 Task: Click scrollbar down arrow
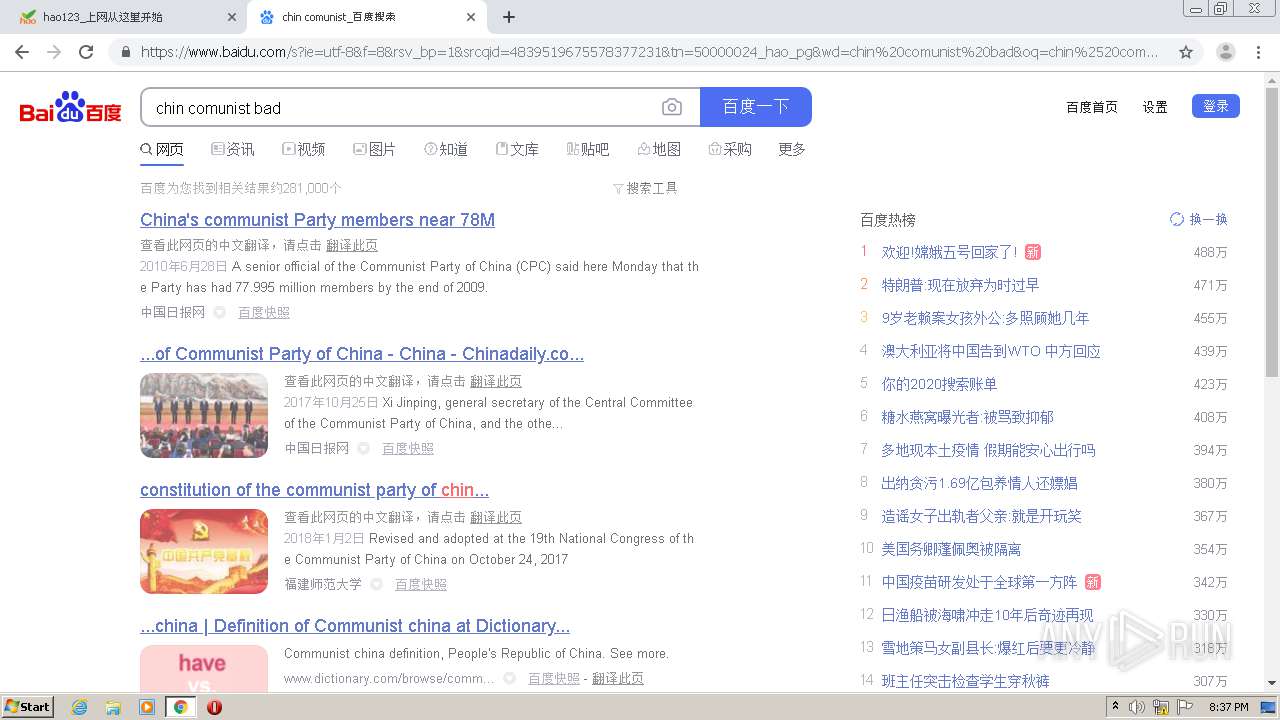tap(1272, 684)
